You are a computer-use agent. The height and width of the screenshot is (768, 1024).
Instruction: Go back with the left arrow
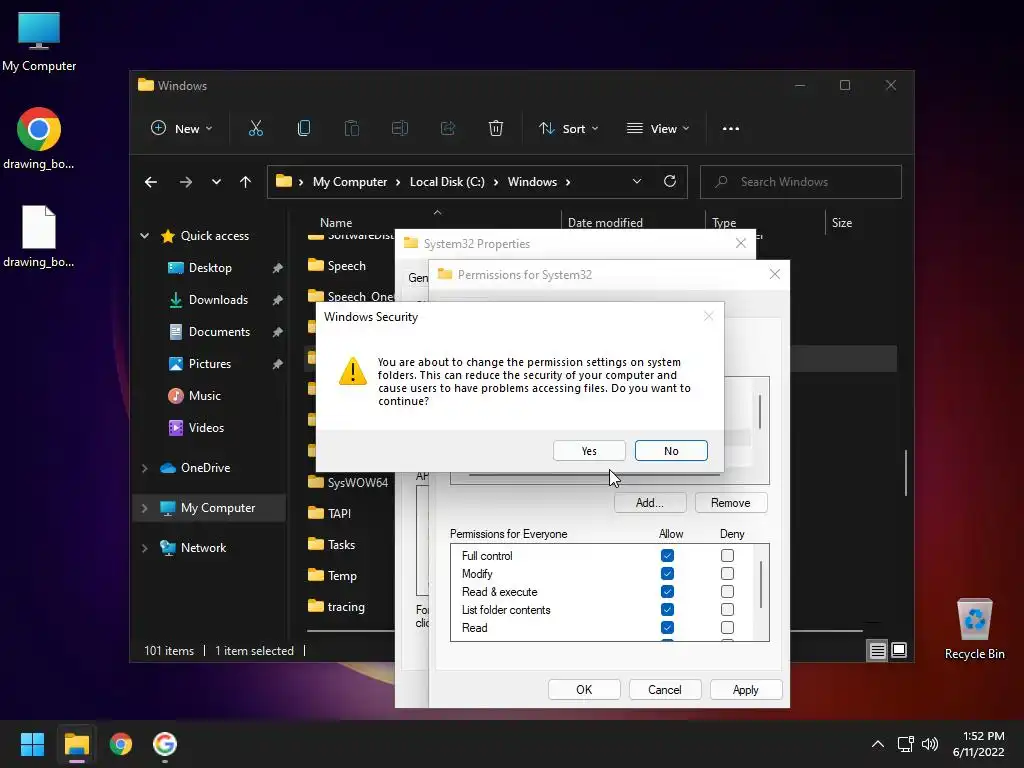pyautogui.click(x=151, y=182)
